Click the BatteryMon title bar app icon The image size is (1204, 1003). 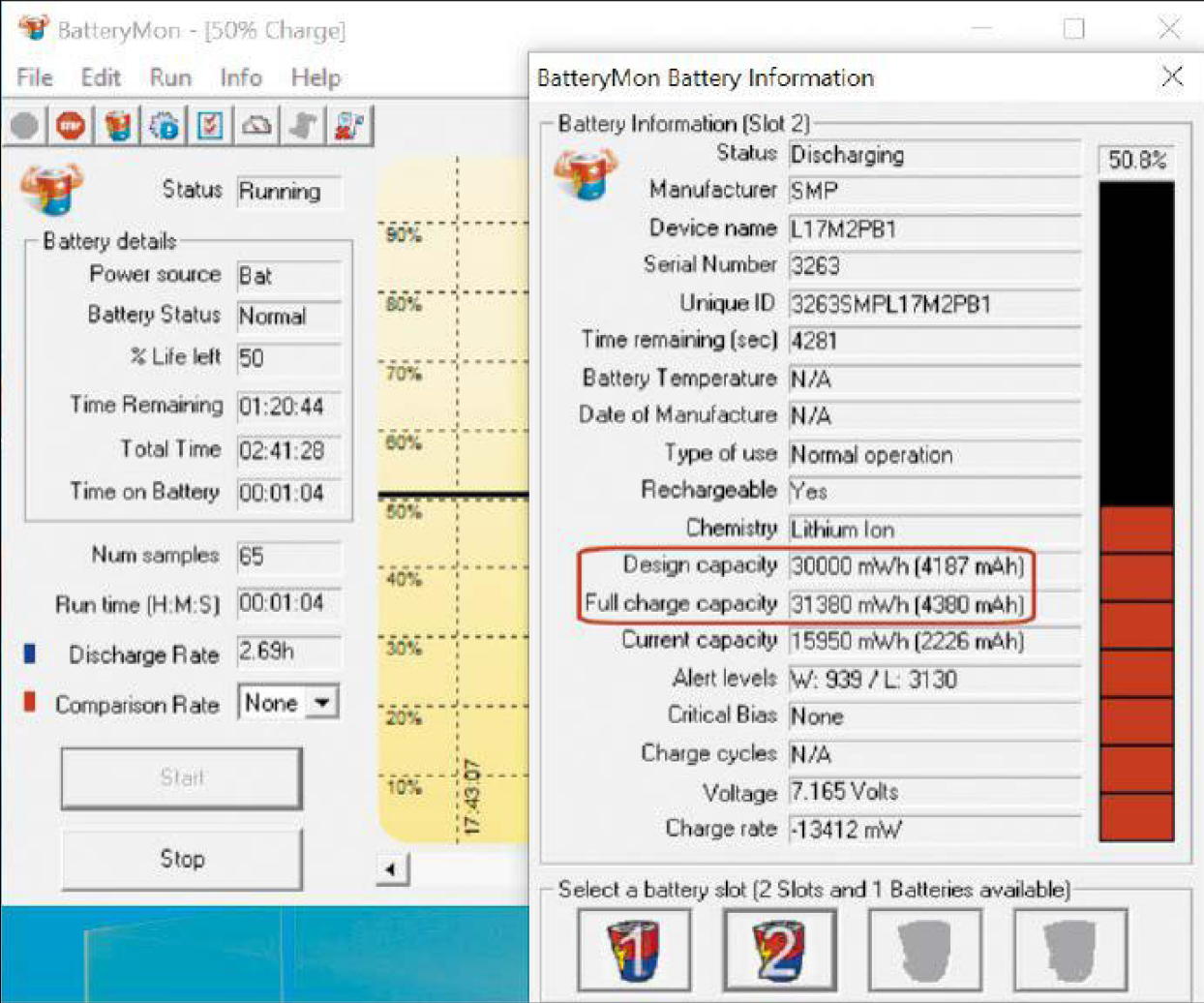click(x=32, y=27)
